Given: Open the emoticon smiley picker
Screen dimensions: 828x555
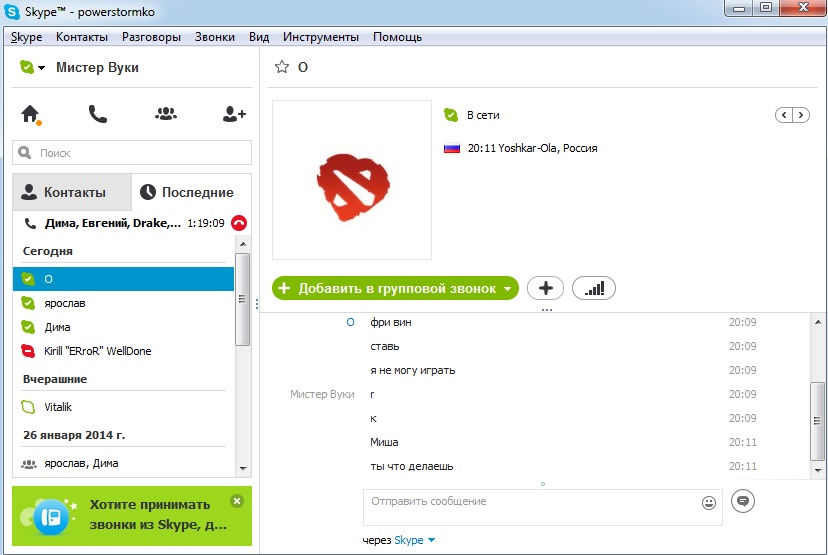Looking at the screenshot, I should (709, 503).
